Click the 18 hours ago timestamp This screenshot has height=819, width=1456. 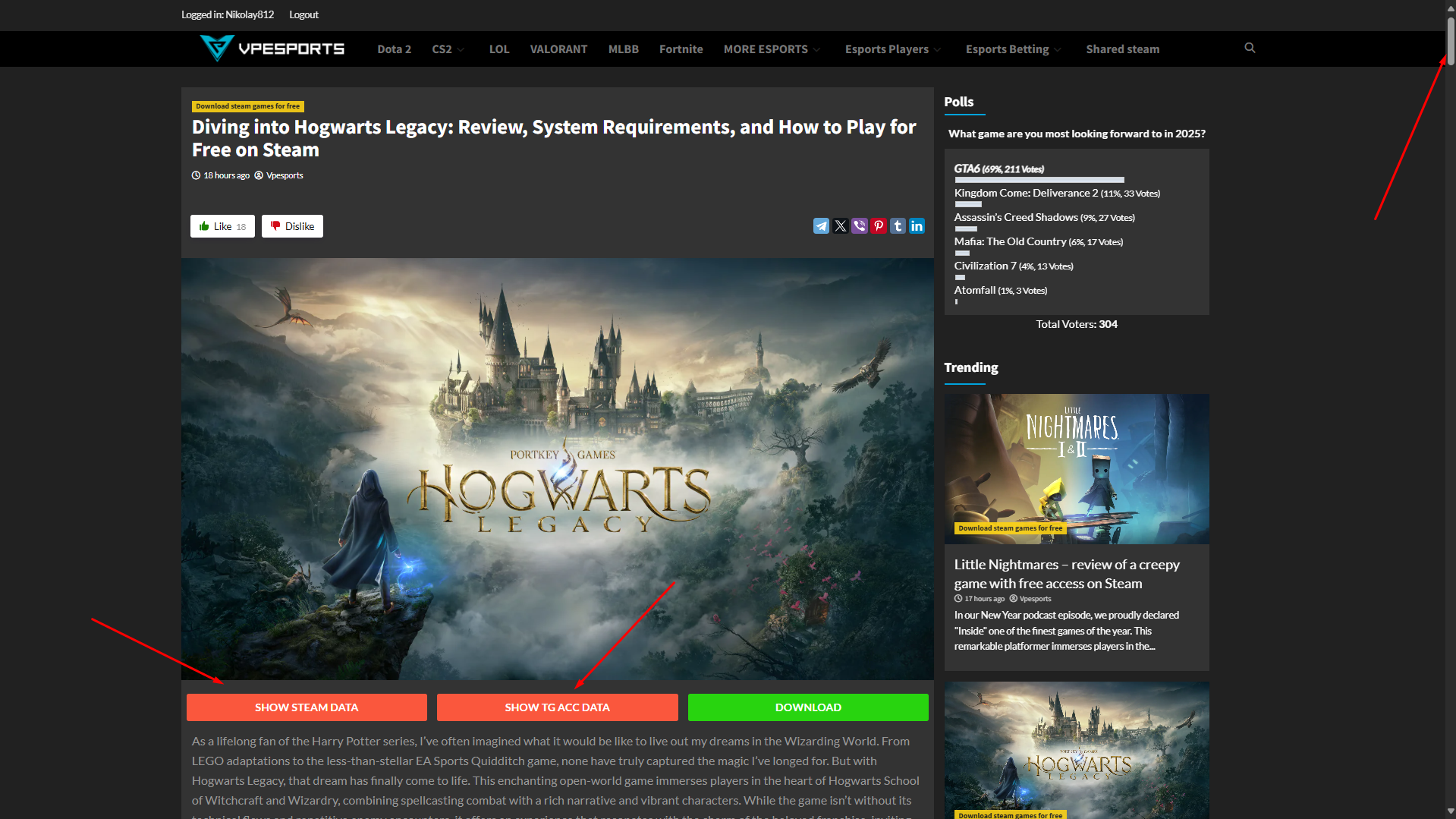pyautogui.click(x=226, y=175)
